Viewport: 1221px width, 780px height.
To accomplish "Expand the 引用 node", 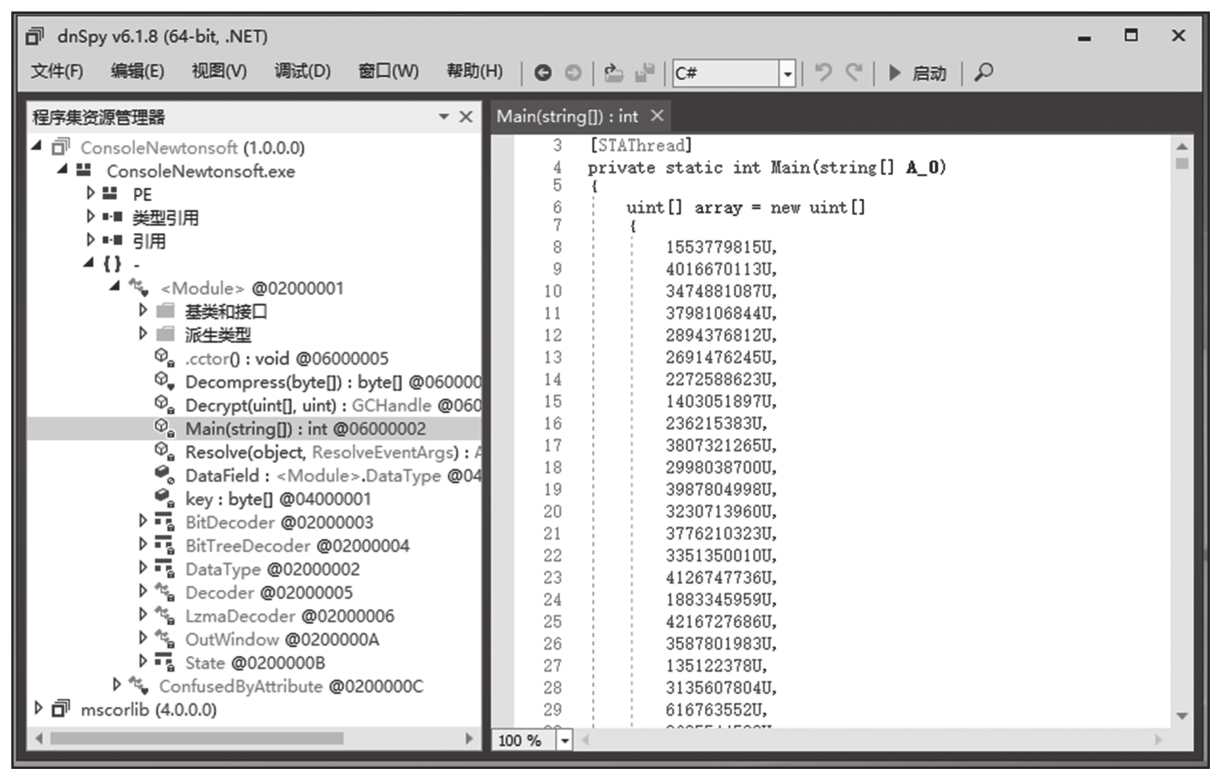I will [x=89, y=241].
